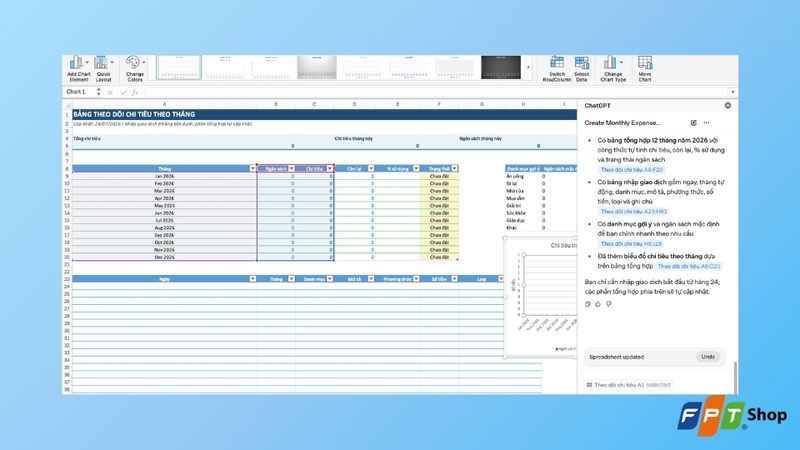Click the select-all corner of the sheet

(67, 105)
